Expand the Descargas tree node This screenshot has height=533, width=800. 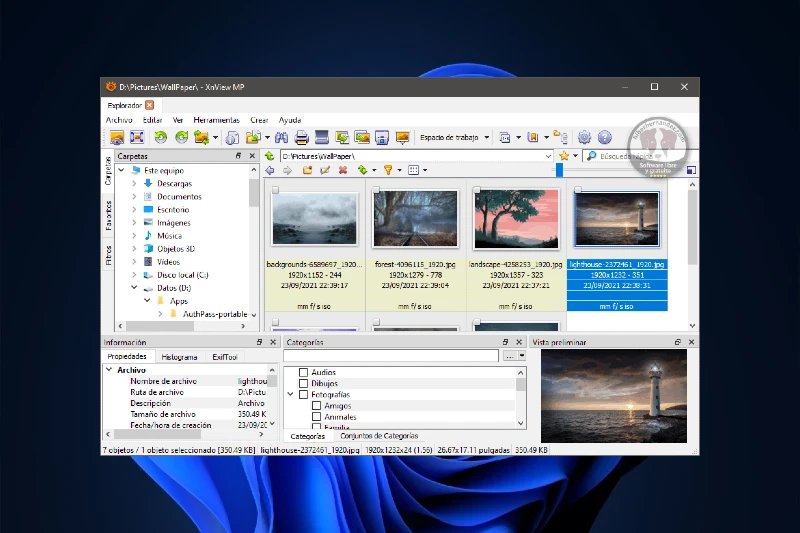(x=134, y=184)
